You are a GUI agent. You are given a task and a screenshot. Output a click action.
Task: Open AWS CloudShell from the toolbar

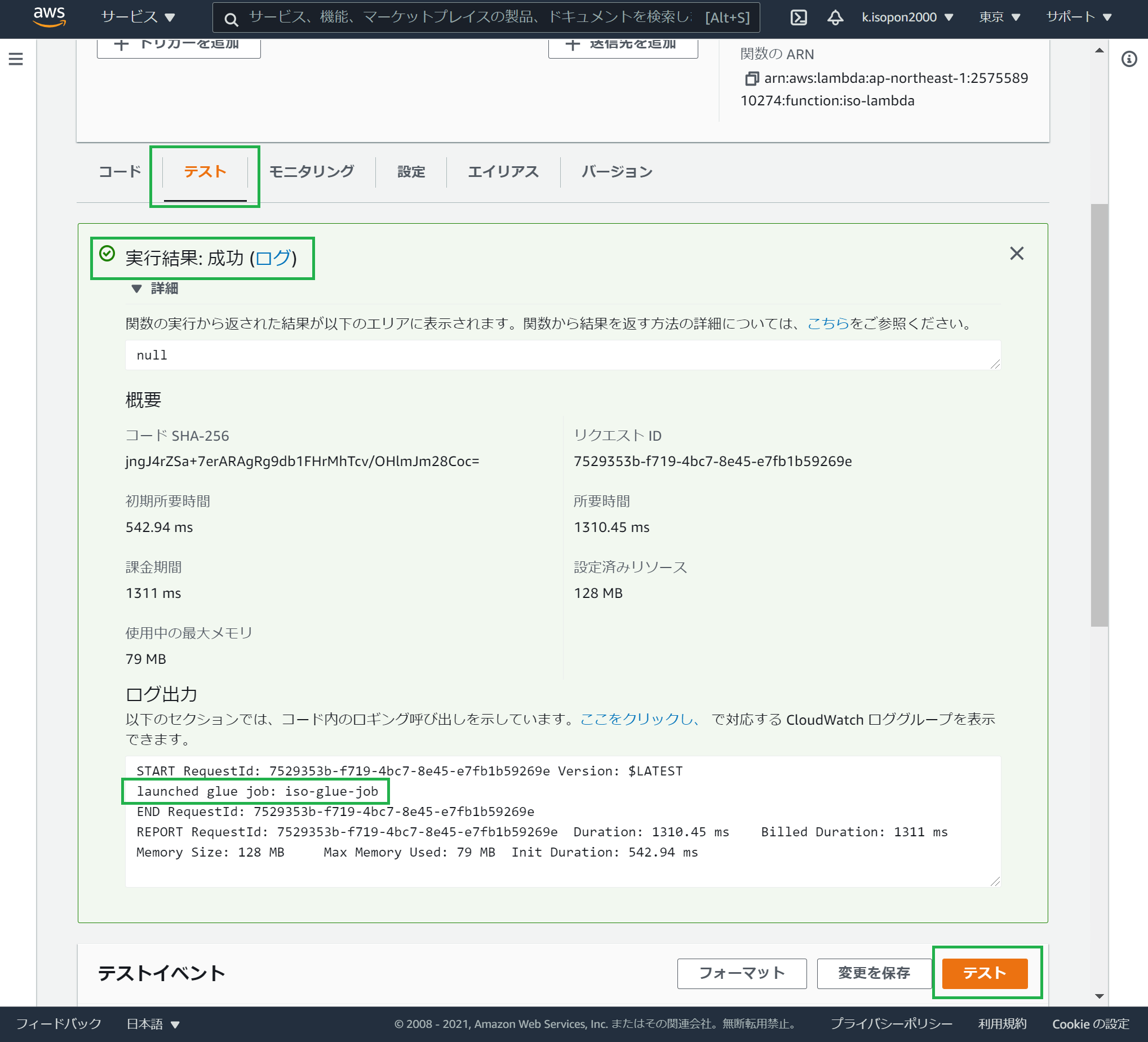coord(799,17)
